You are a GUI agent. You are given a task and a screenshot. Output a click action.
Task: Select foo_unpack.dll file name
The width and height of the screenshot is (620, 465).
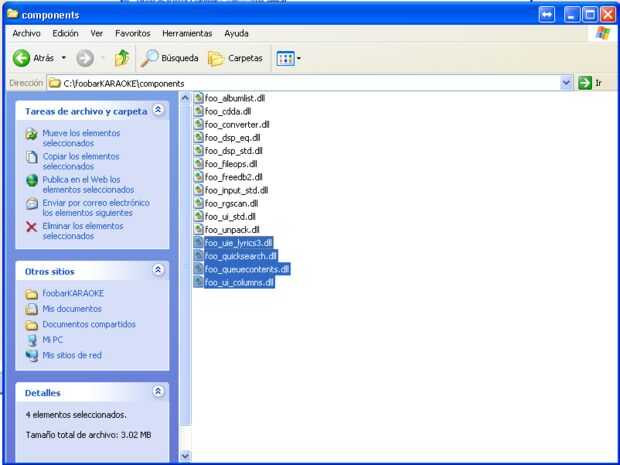tap(232, 230)
